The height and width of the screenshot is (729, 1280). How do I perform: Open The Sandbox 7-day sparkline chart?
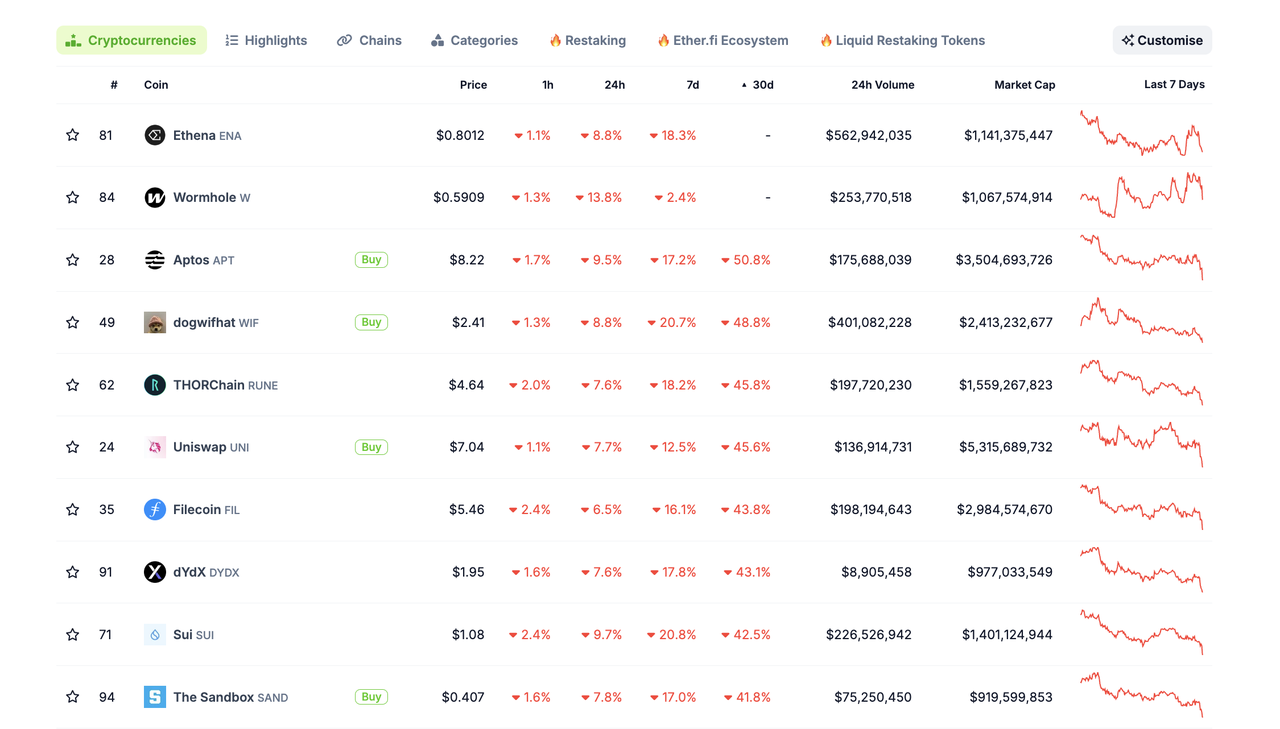1141,696
